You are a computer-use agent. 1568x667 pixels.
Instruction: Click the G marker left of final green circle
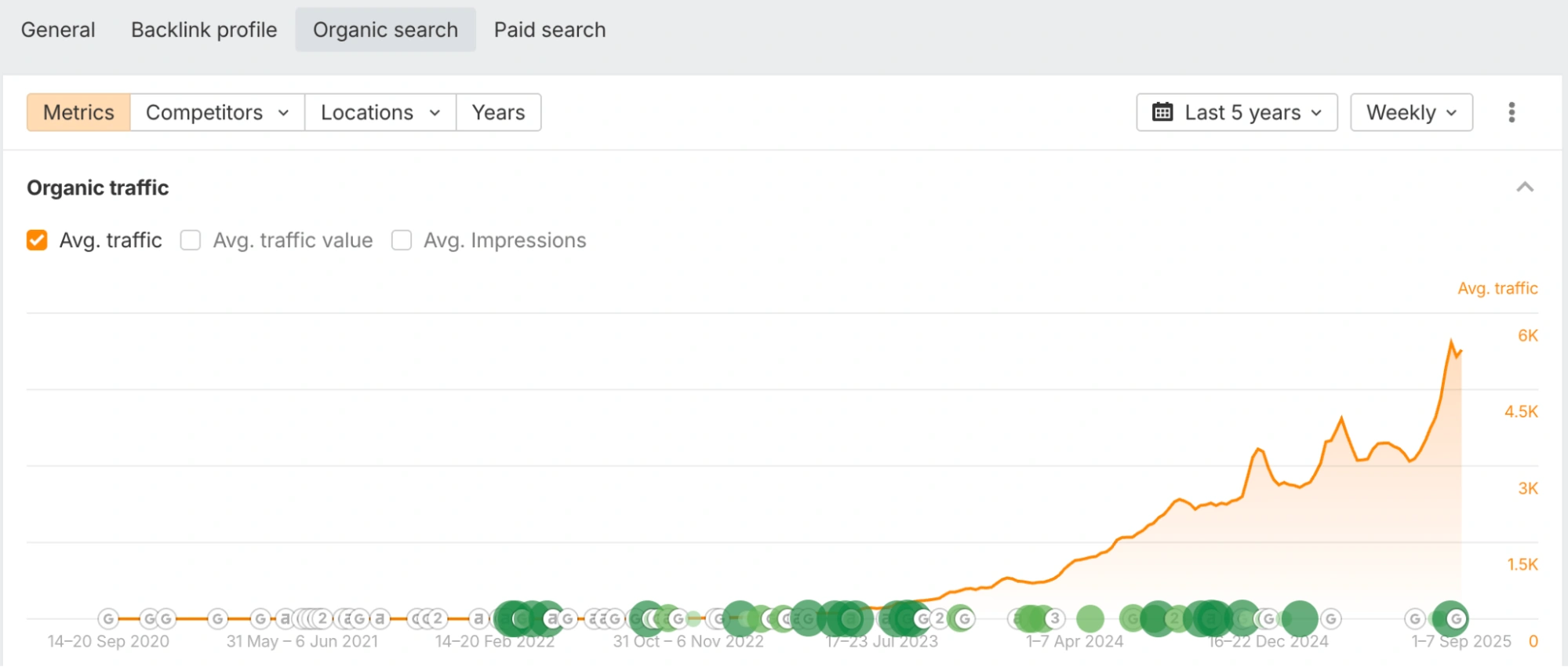click(x=1414, y=619)
